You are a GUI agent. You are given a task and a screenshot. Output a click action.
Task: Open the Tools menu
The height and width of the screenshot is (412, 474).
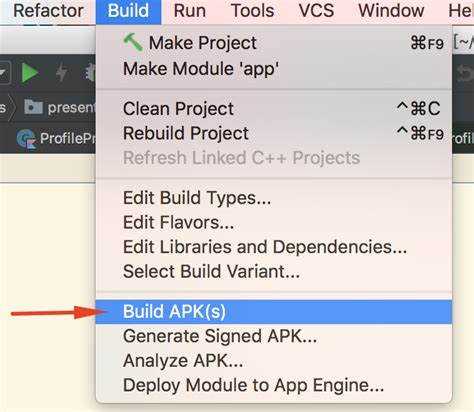click(253, 11)
